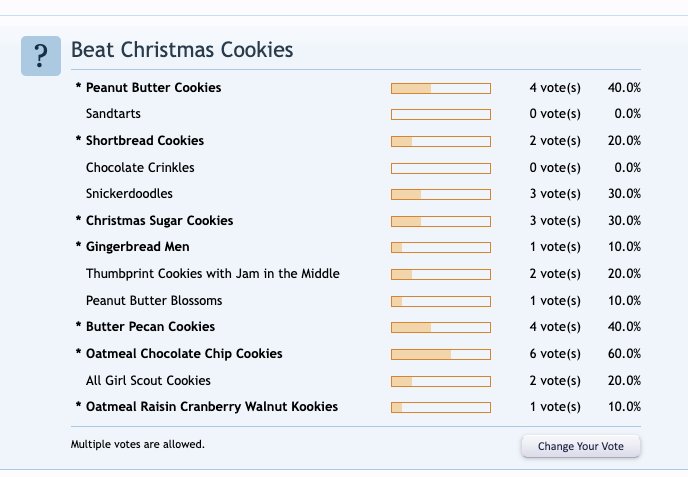
Task: Click the Snickerdoodles poll entry
Action: (129, 194)
